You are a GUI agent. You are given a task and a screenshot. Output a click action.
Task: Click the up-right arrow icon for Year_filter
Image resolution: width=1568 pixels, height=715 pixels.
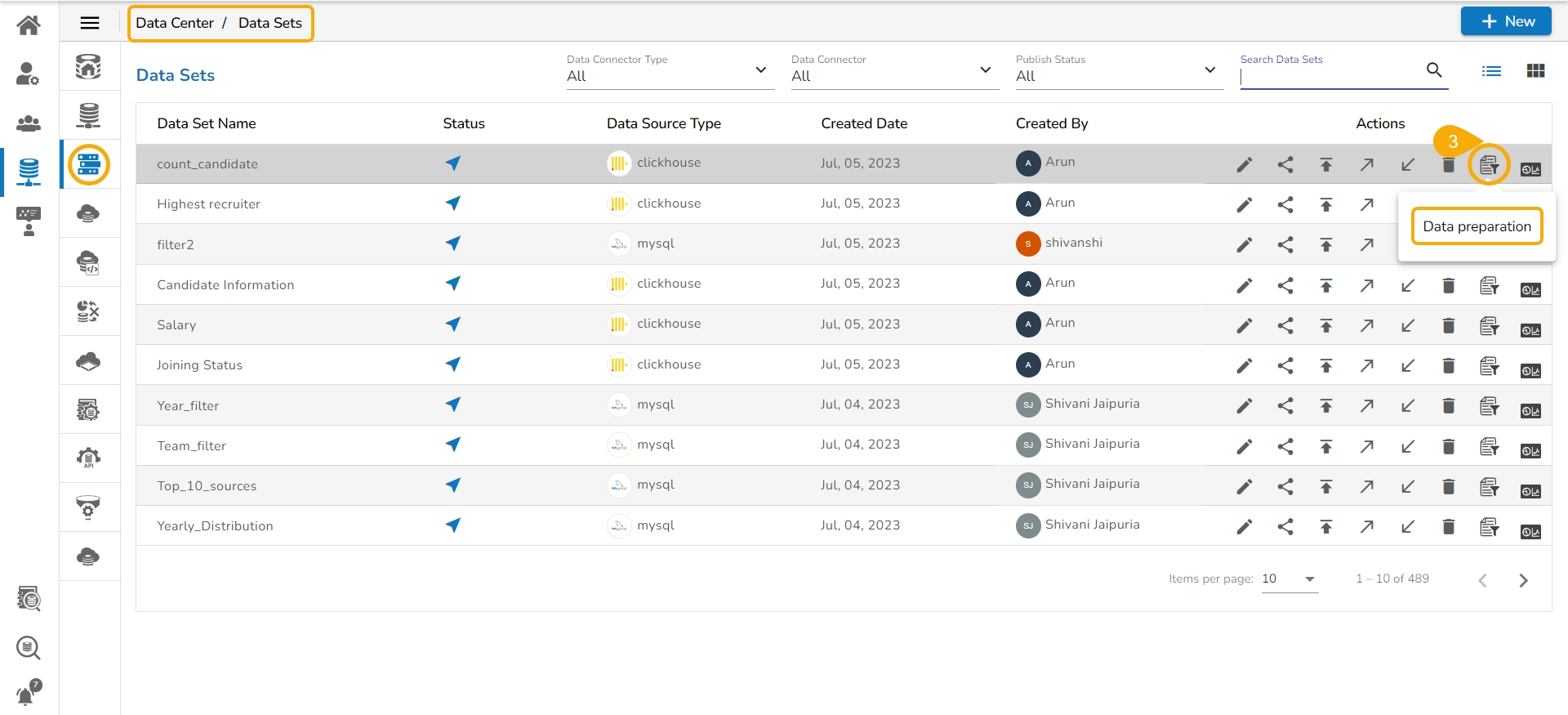tap(1366, 406)
